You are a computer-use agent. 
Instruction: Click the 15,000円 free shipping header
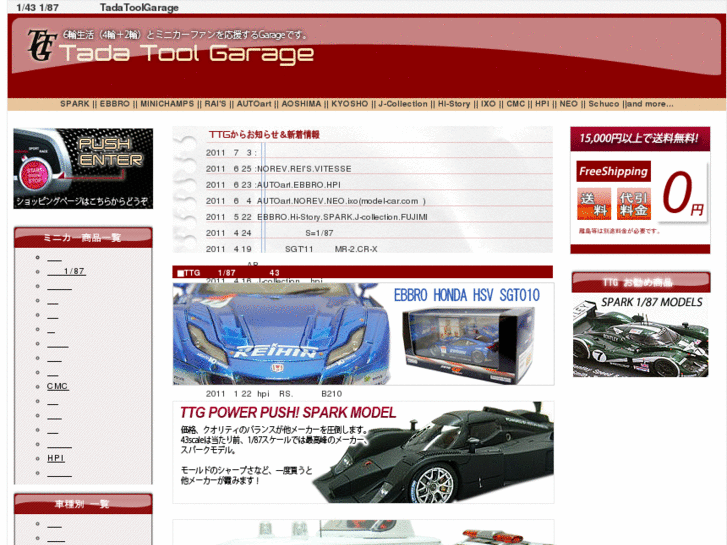[640, 138]
